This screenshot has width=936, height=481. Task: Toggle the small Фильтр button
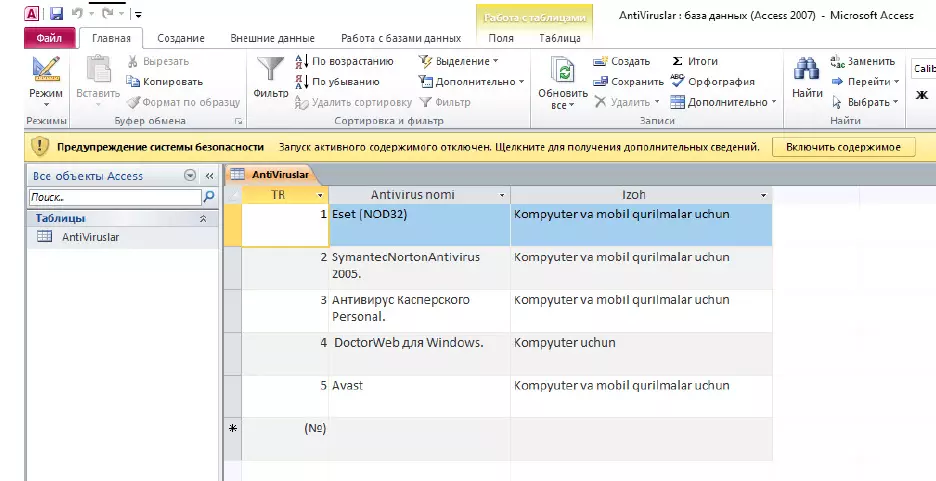(x=445, y=102)
